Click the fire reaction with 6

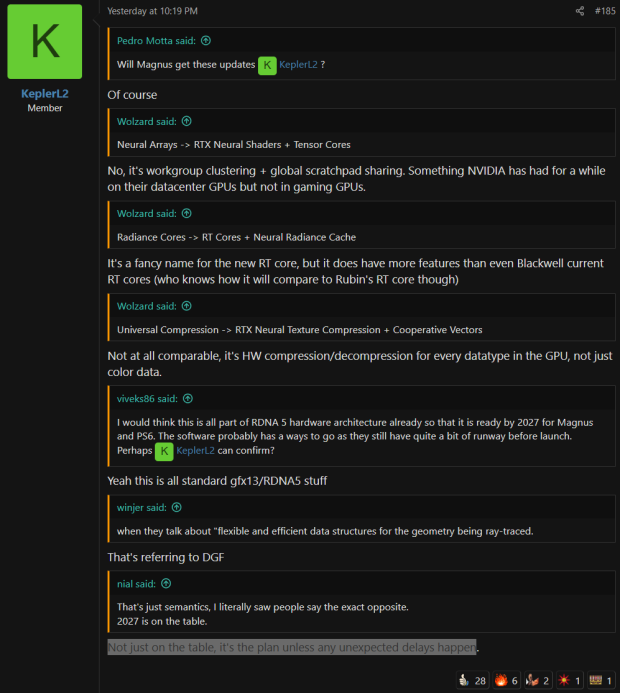pos(506,680)
